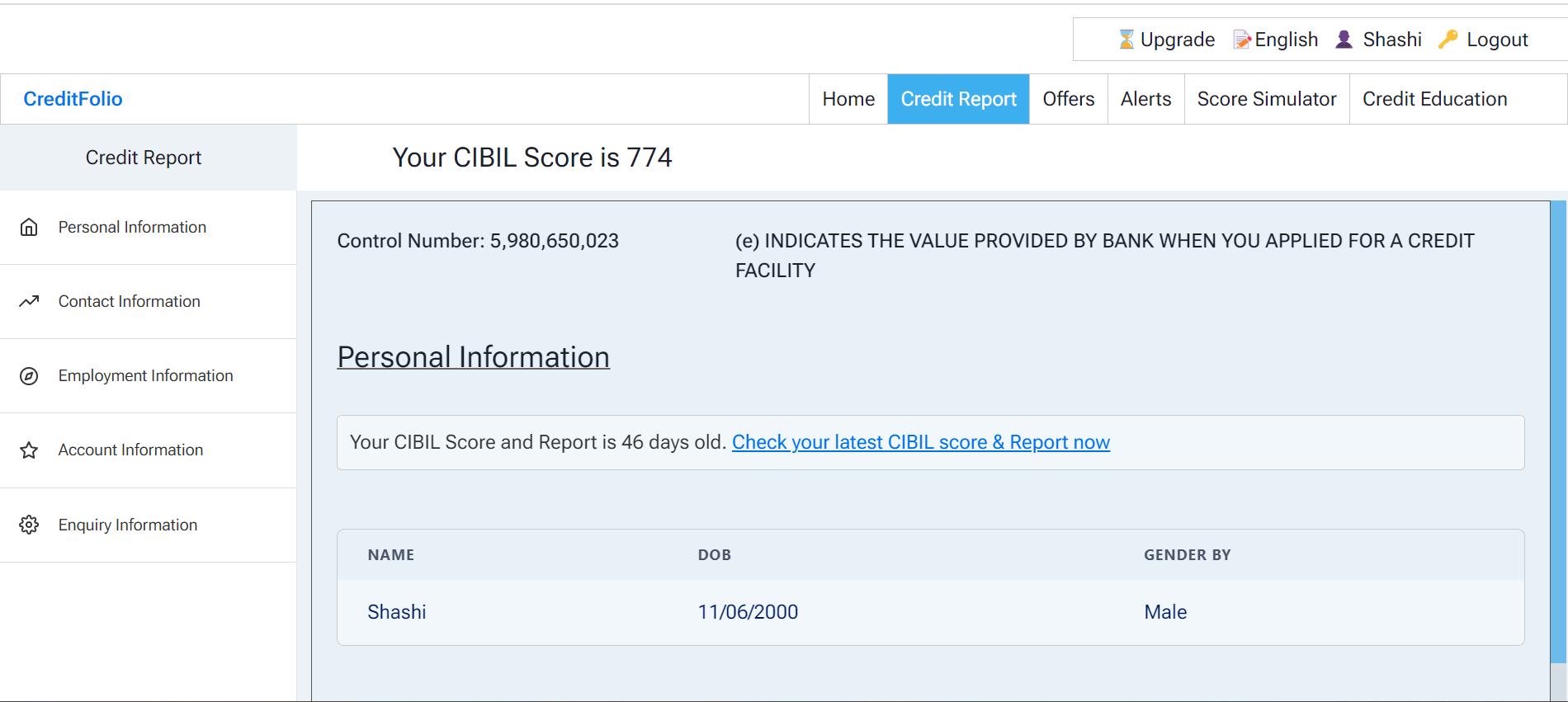
Task: Open the Credit Education tab
Action: (x=1434, y=99)
